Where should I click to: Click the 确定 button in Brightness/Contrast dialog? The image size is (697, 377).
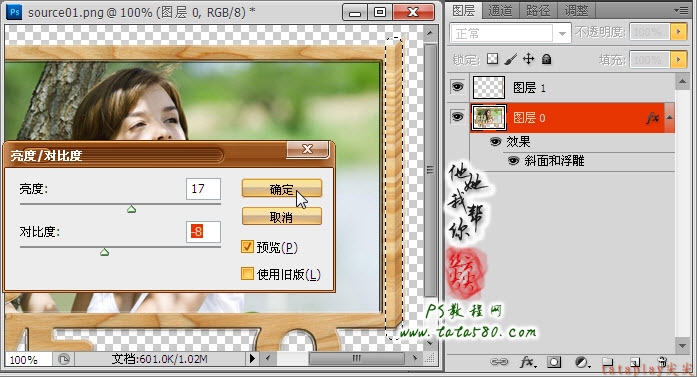[281, 188]
